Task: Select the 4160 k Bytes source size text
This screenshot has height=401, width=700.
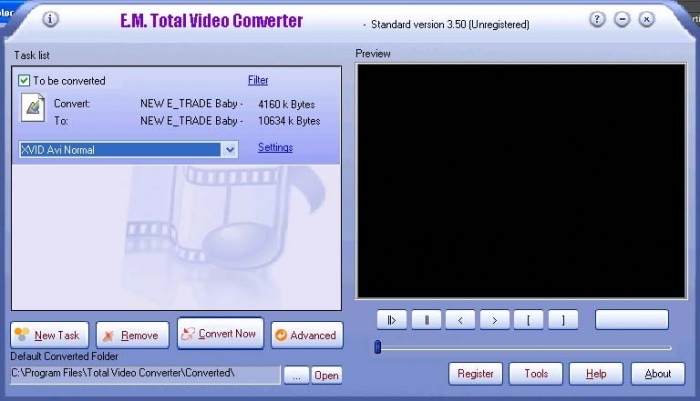Action: 287,104
